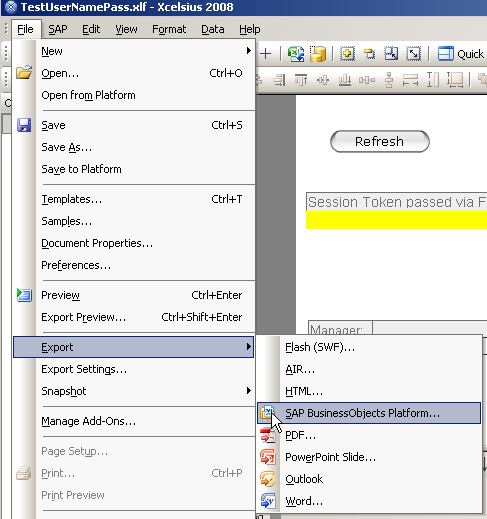Open the Data Manager gold cylinders icon
The height and width of the screenshot is (519, 487).
click(x=318, y=54)
